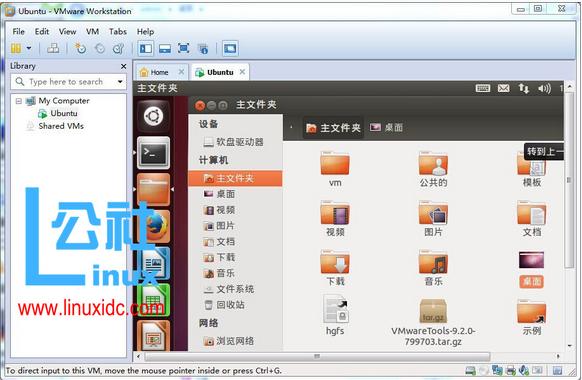The image size is (582, 380).
Task: Select 下载 in the file sidebar
Action: [x=220, y=257]
